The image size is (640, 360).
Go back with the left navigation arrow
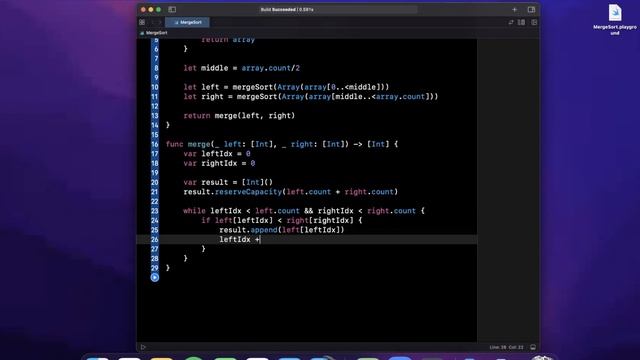(153, 22)
